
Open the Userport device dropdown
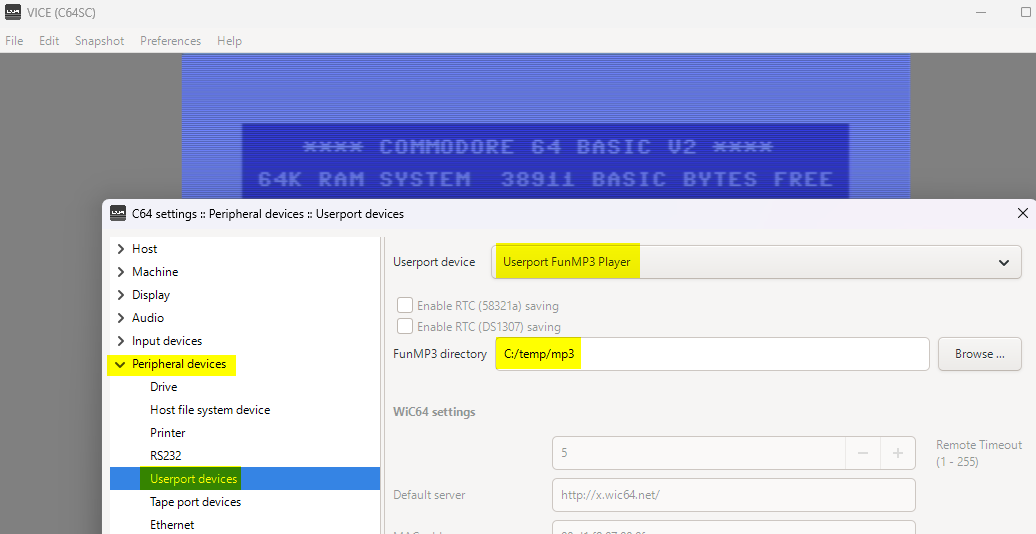tap(756, 262)
